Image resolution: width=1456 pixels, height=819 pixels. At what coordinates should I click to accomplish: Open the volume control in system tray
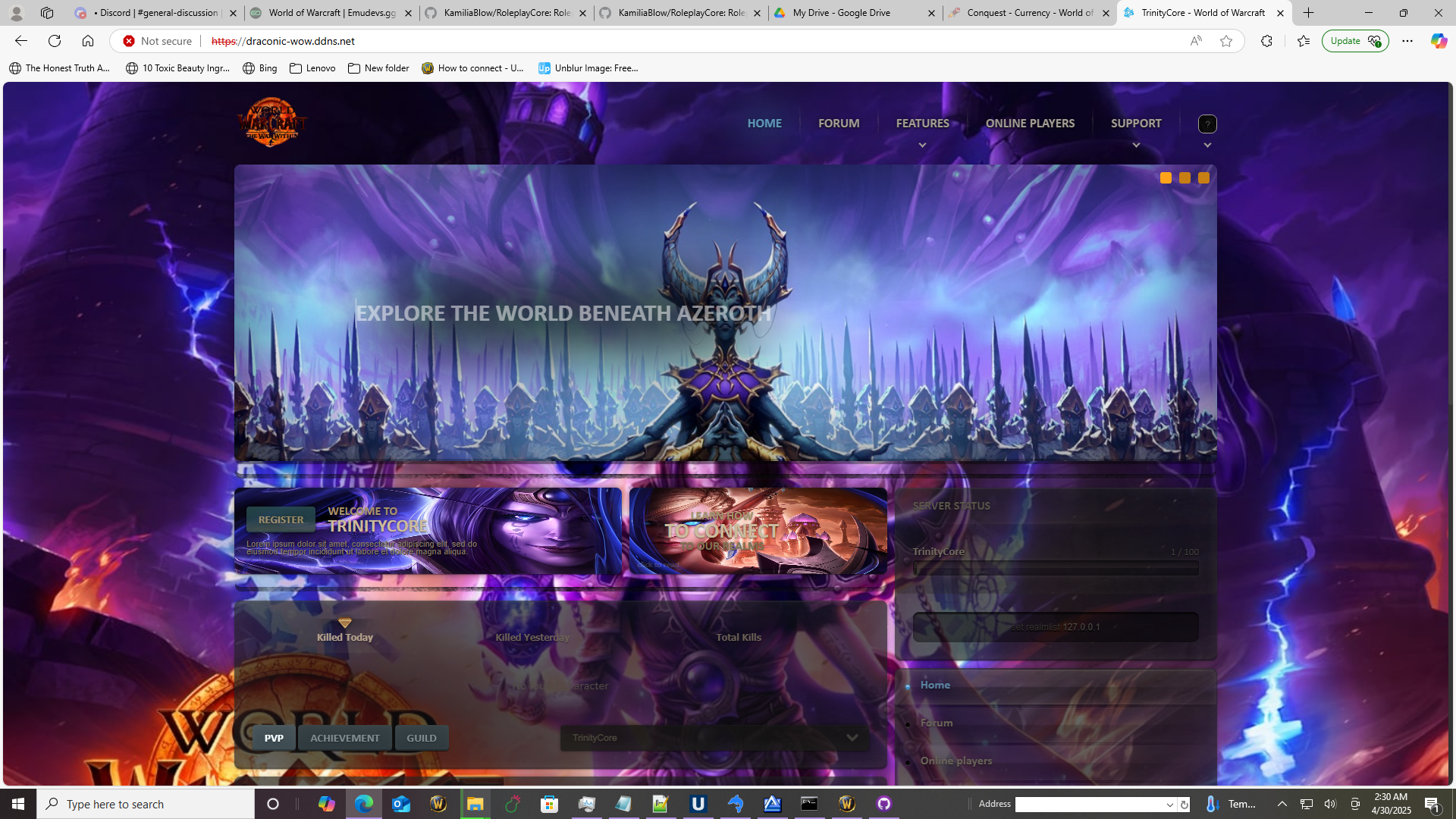tap(1330, 804)
